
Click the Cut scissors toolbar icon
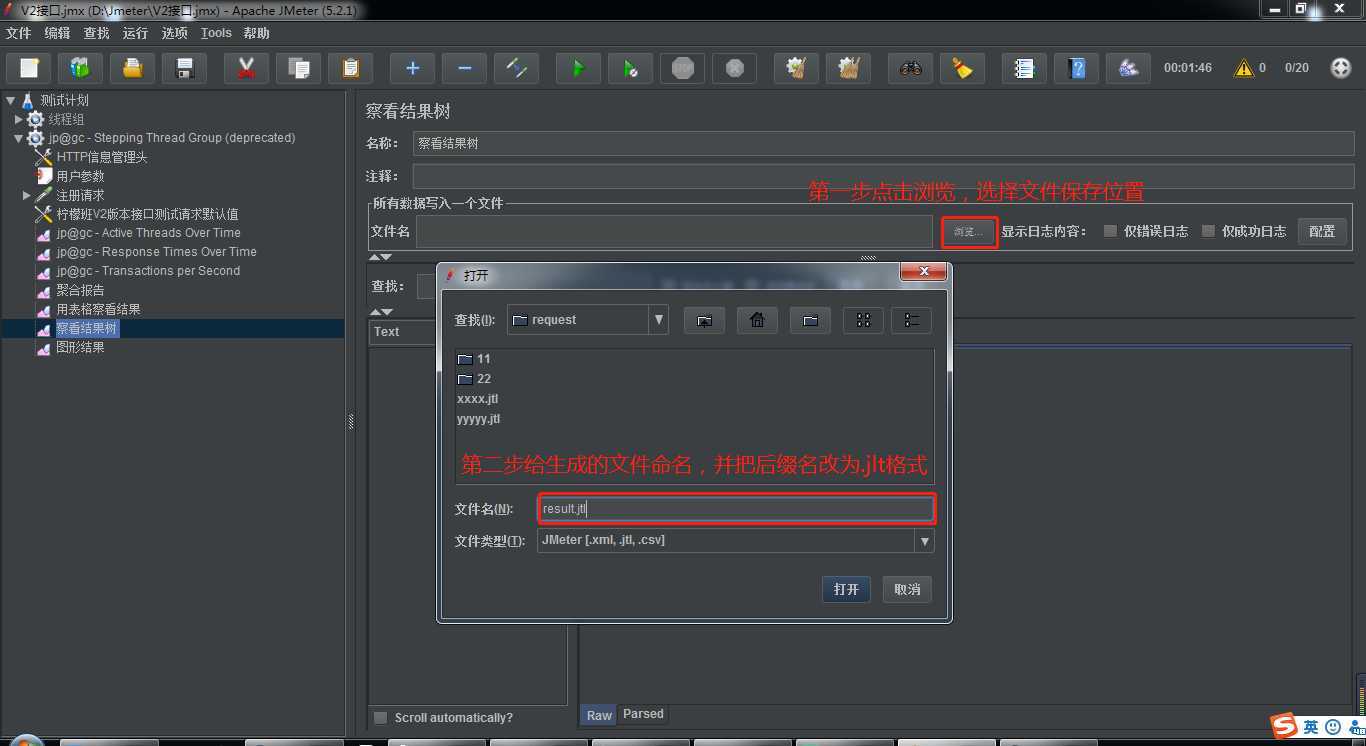[x=245, y=68]
